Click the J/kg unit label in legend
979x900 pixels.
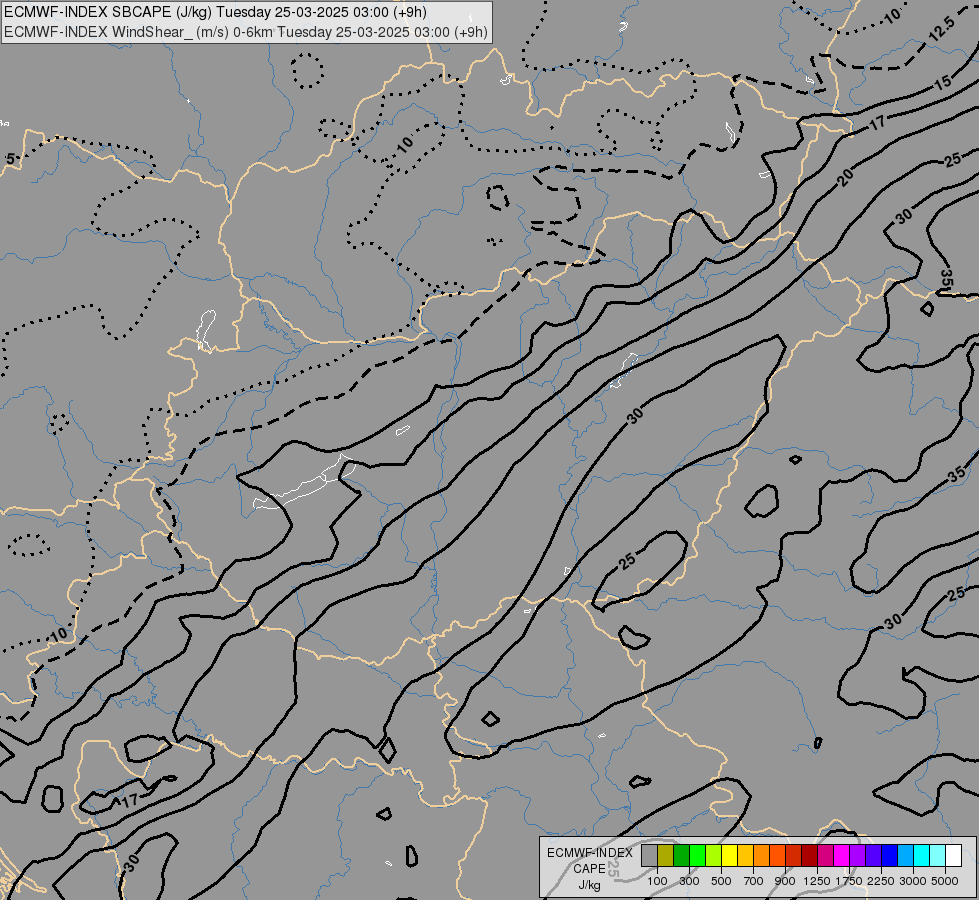589,886
